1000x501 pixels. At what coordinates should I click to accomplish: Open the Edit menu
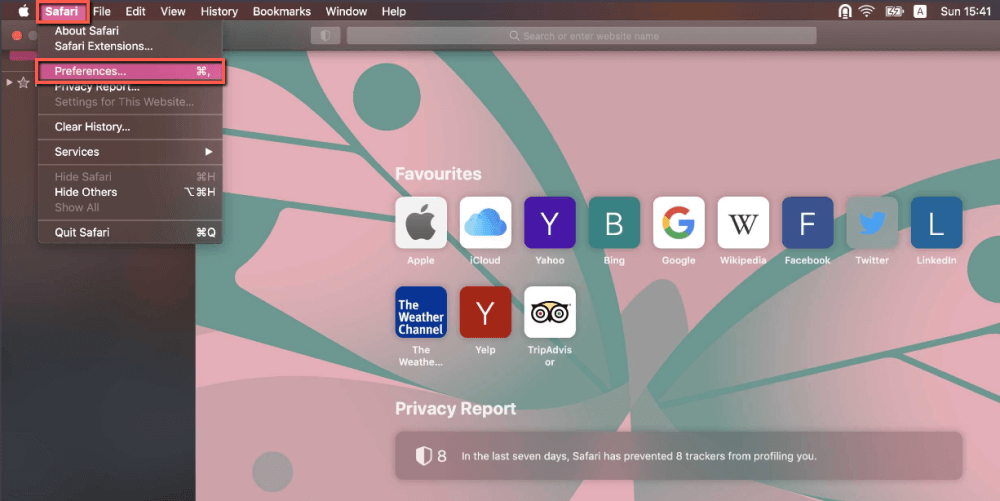[135, 11]
